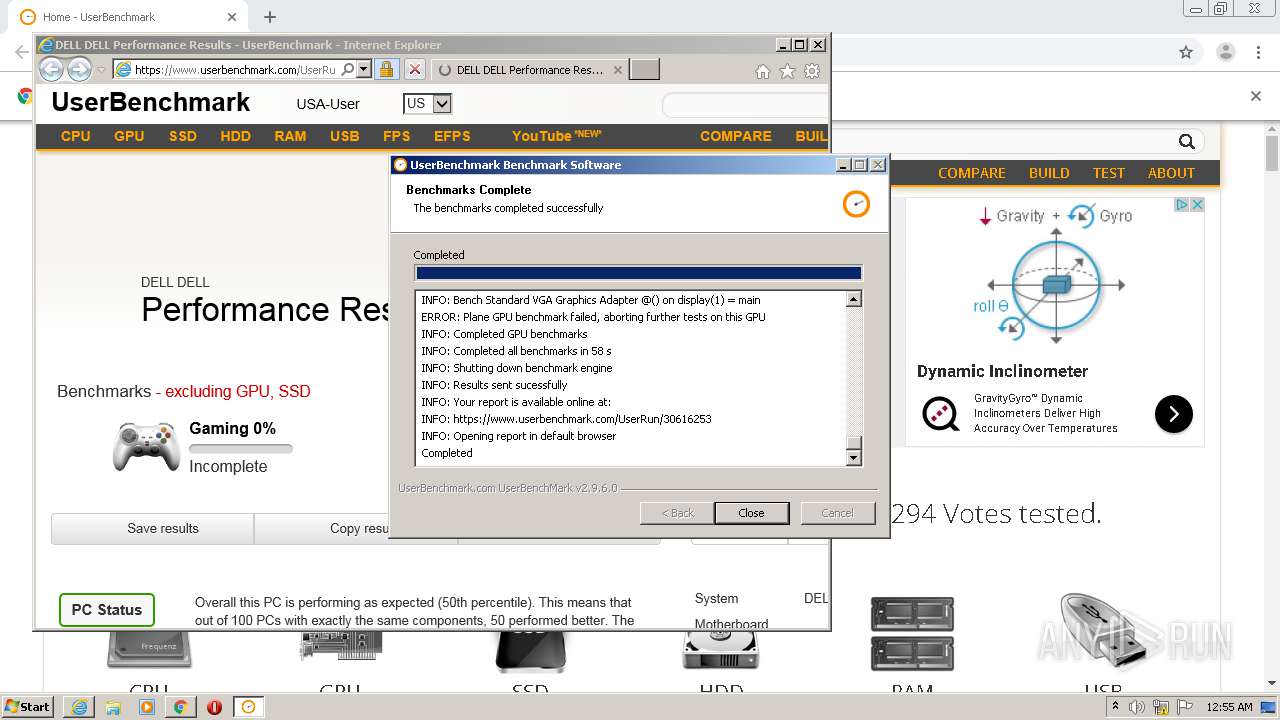This screenshot has height=720, width=1280.
Task: Click TEST in the Chrome page navbar
Action: coord(1108,173)
